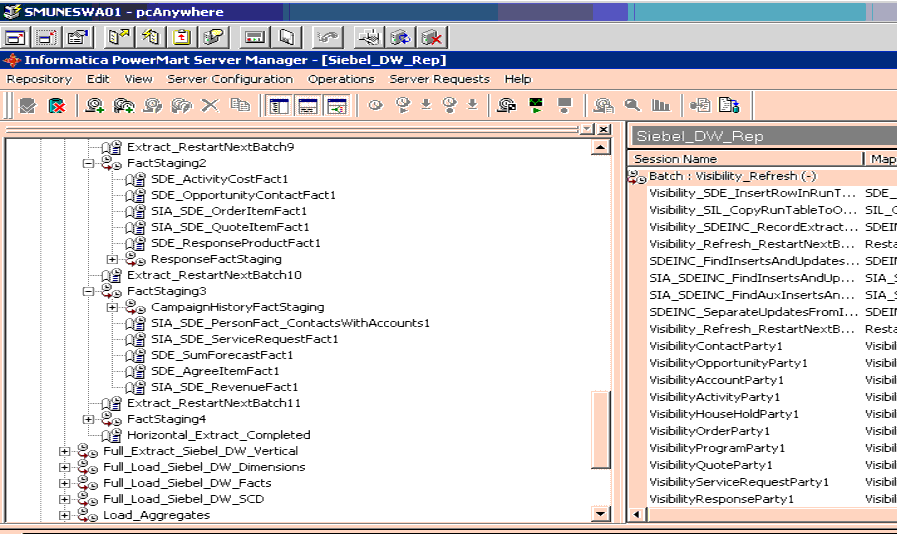Screen dimensions: 897x534
Task: Open pcAnywhere chat with host icon
Action: tap(213, 38)
